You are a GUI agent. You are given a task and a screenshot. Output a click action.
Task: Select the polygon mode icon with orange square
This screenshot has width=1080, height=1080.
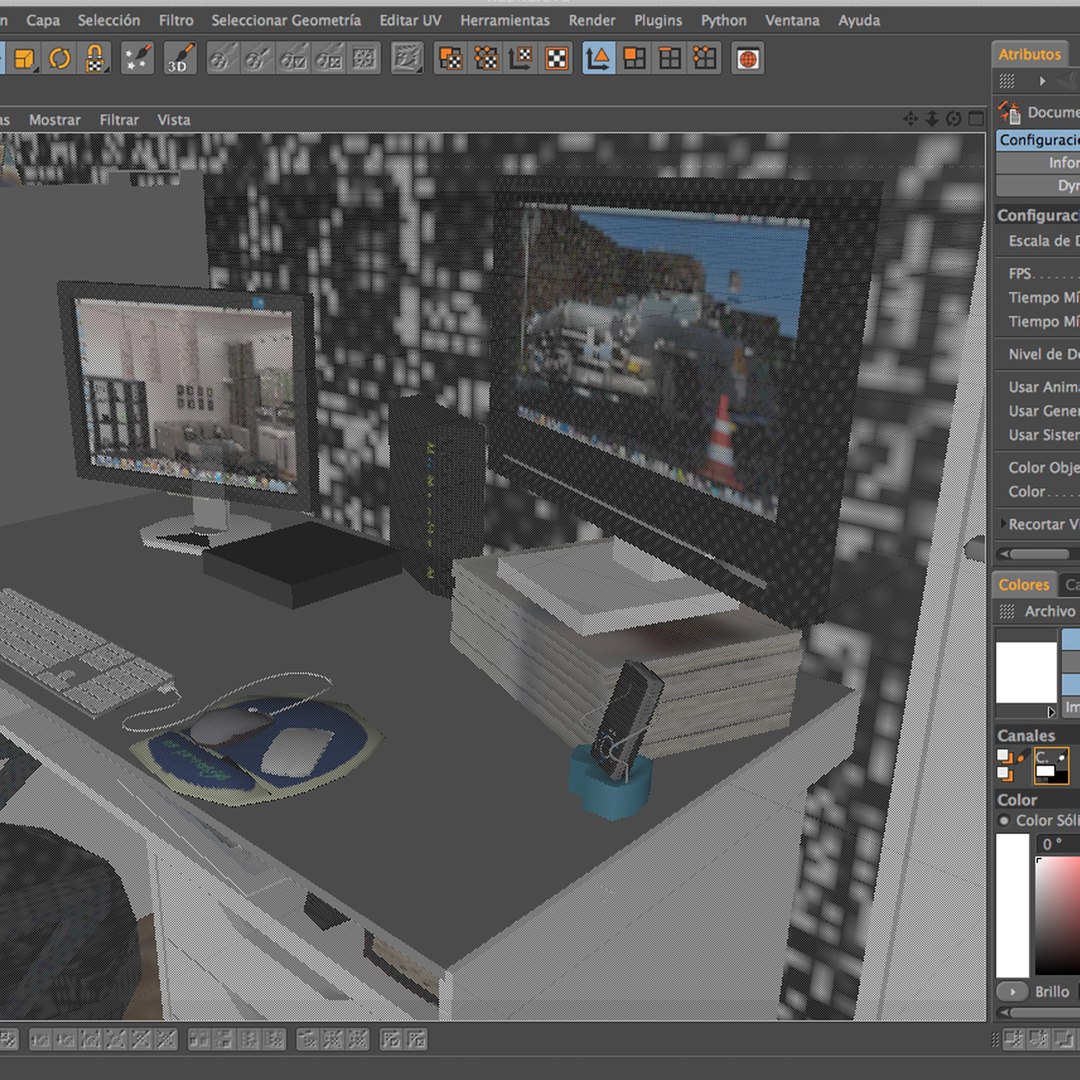pos(634,59)
